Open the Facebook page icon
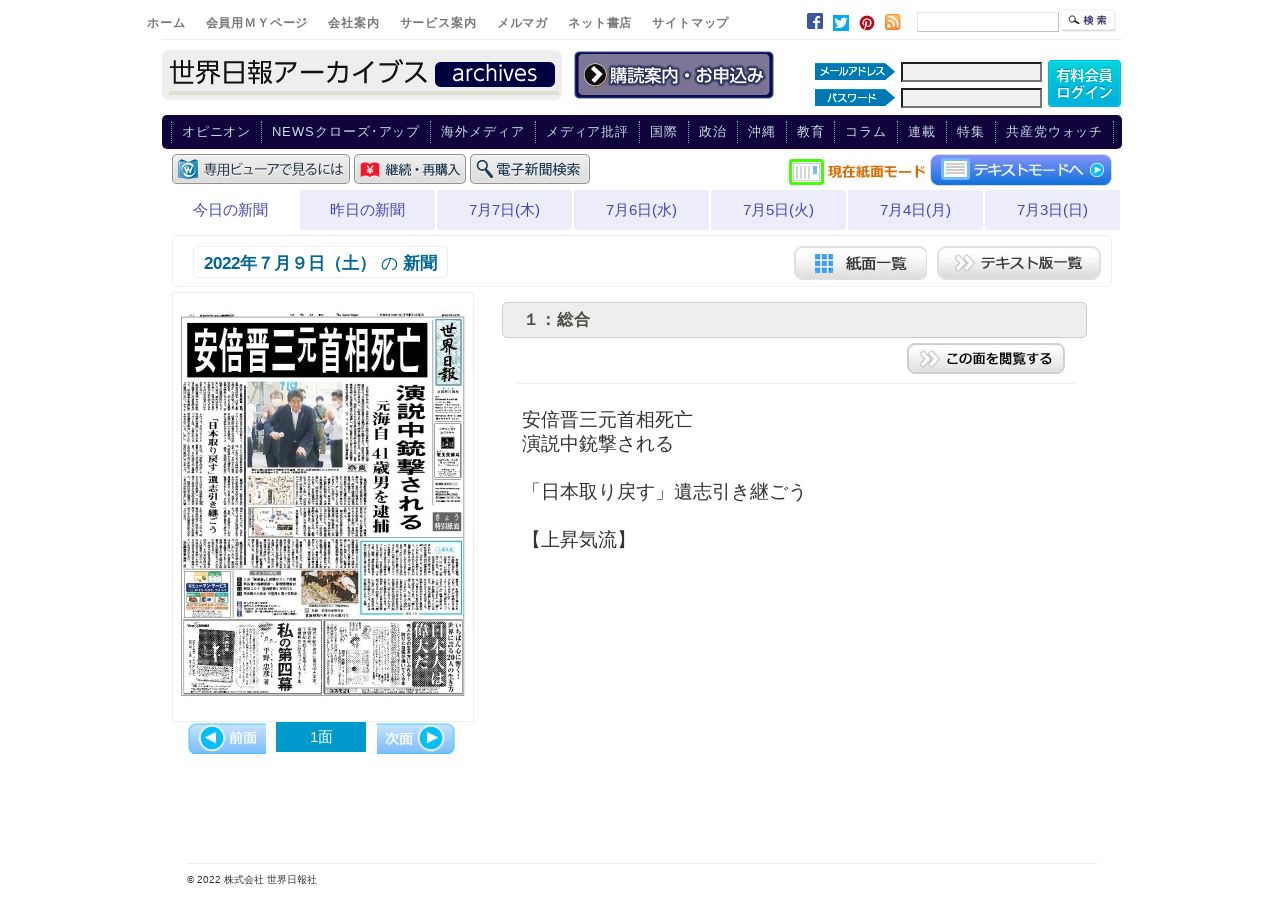This screenshot has width=1284, height=913. pos(815,21)
